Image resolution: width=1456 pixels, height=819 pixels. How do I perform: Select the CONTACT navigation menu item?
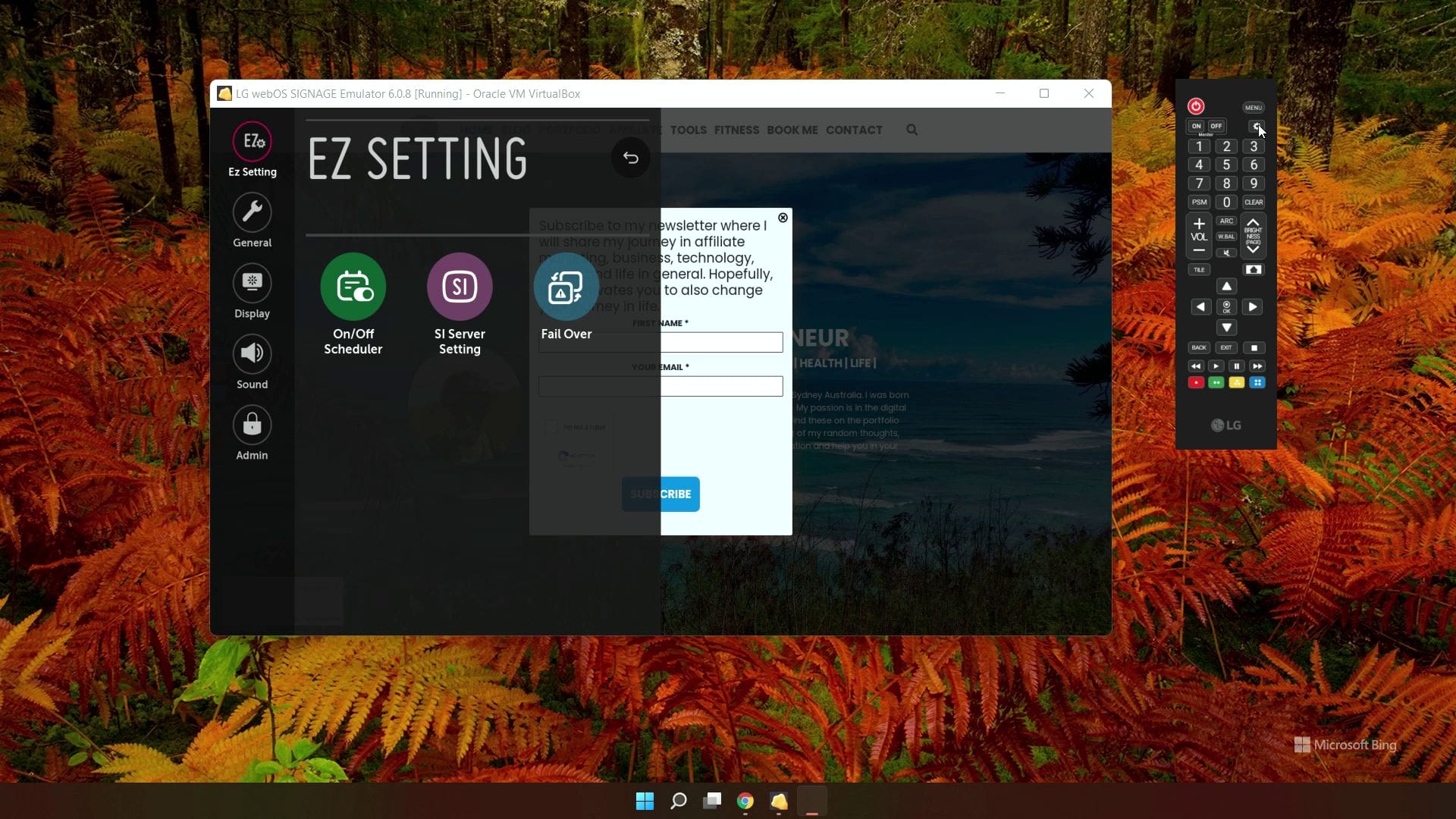(854, 130)
